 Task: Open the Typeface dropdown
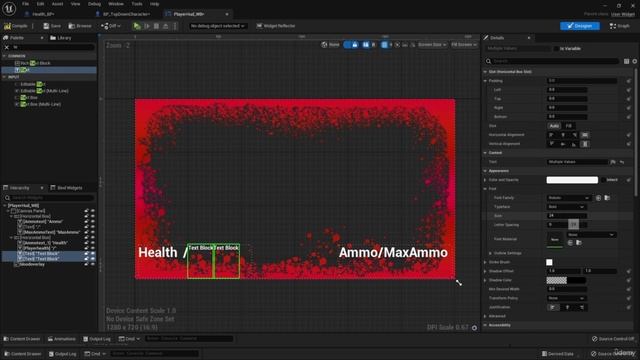pos(567,207)
